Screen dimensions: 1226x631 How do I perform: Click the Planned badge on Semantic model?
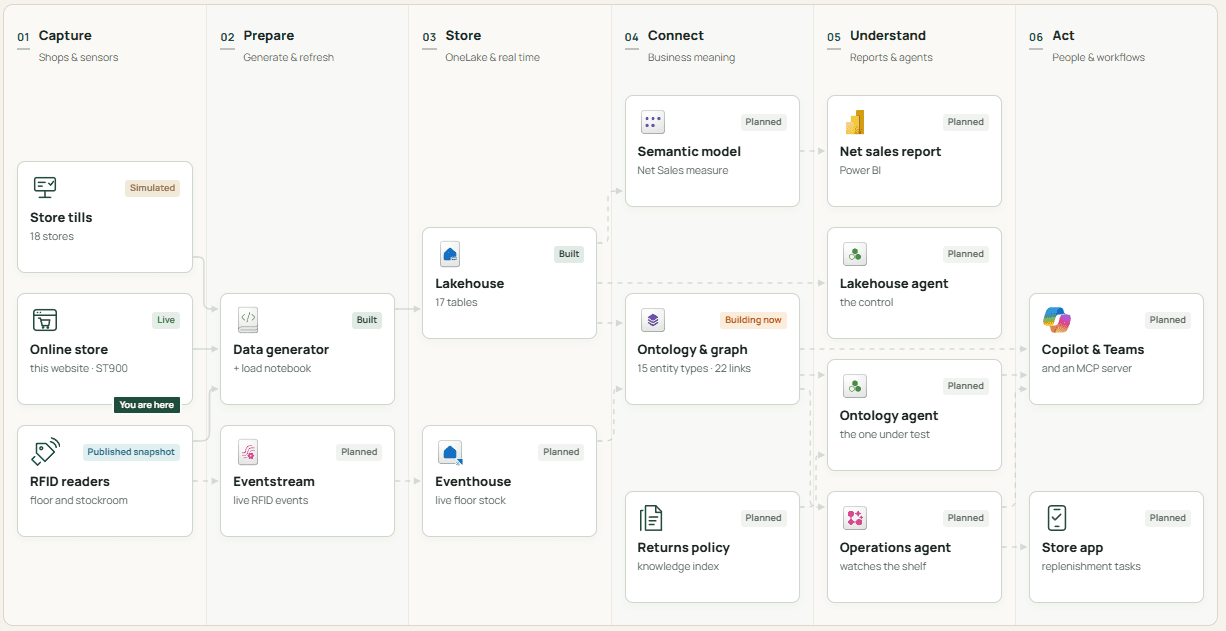763,122
